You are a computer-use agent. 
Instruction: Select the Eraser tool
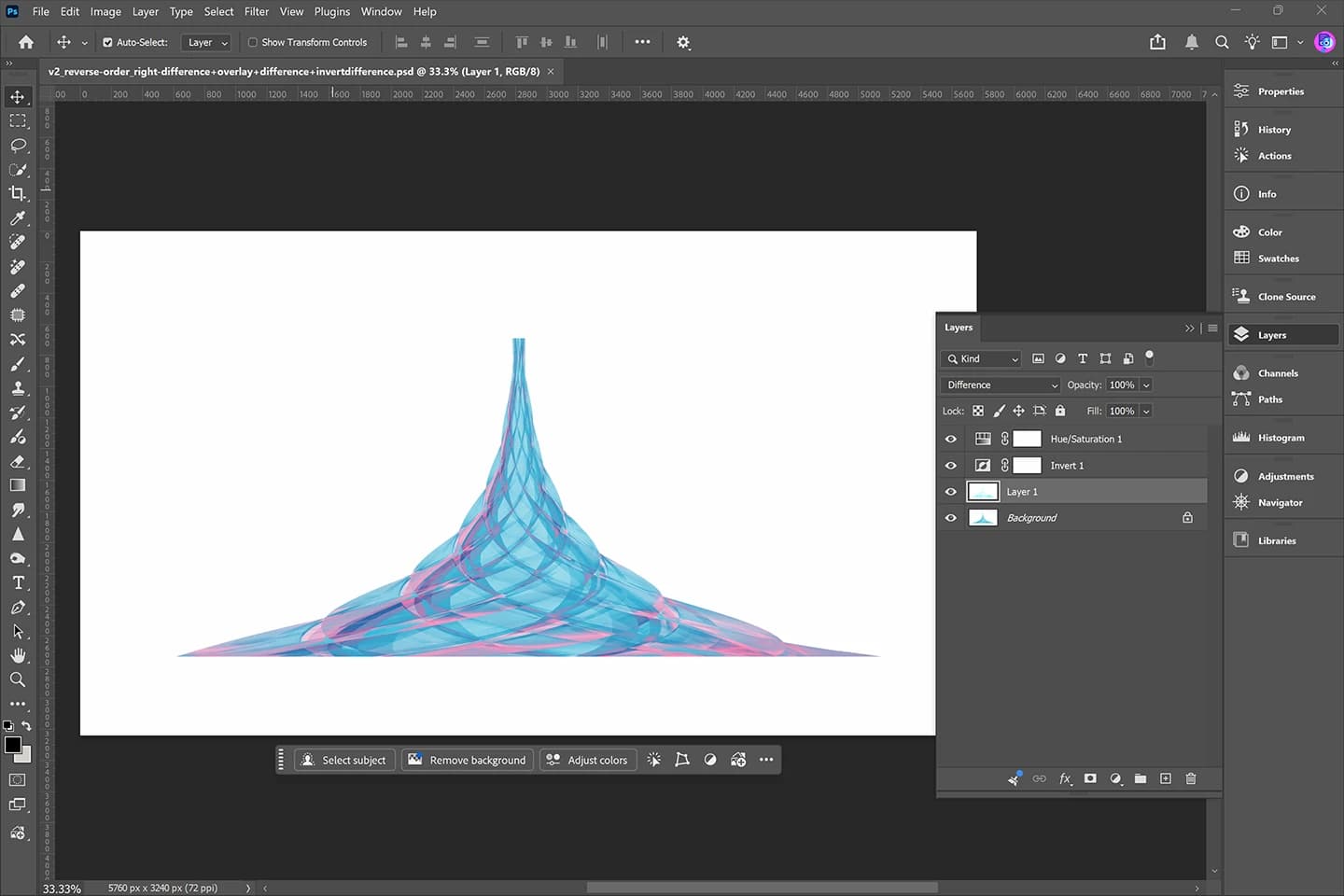coord(18,461)
